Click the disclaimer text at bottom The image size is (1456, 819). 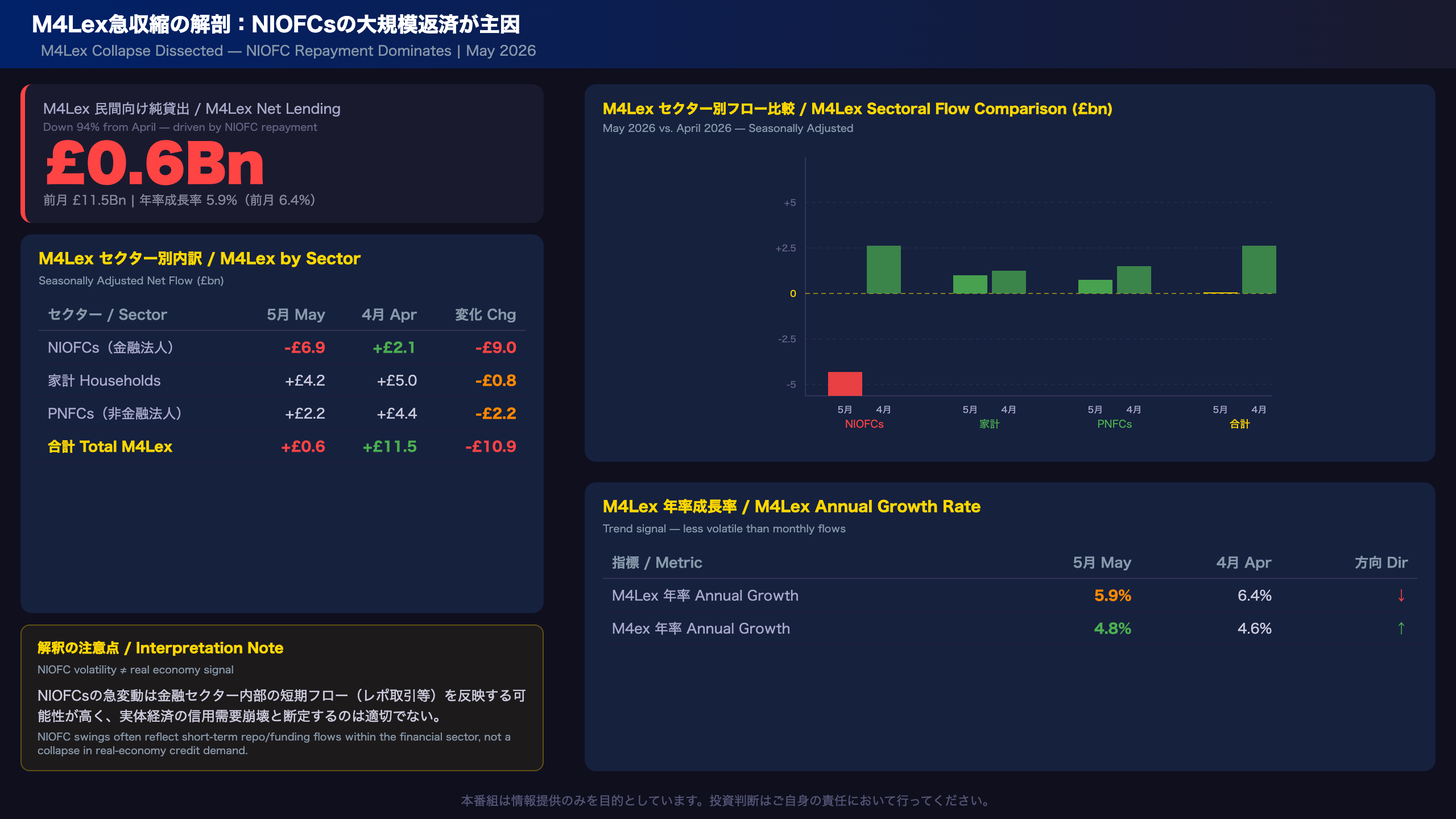tap(727, 800)
